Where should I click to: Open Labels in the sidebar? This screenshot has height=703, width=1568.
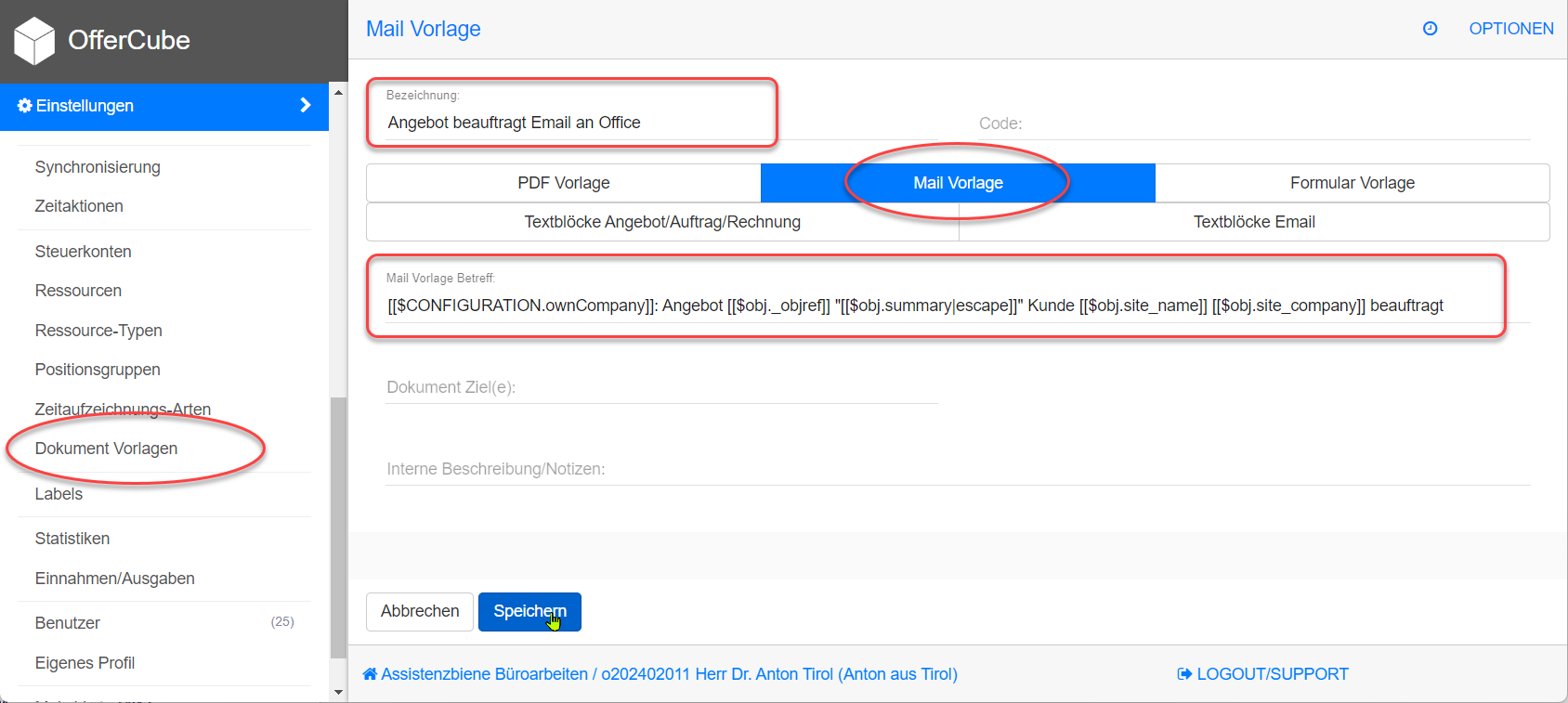tap(59, 494)
